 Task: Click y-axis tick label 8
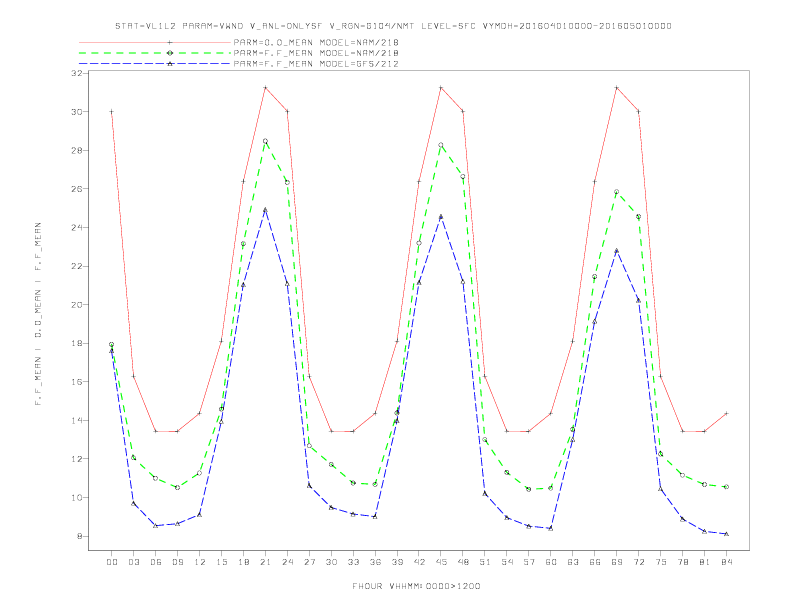(x=79, y=536)
